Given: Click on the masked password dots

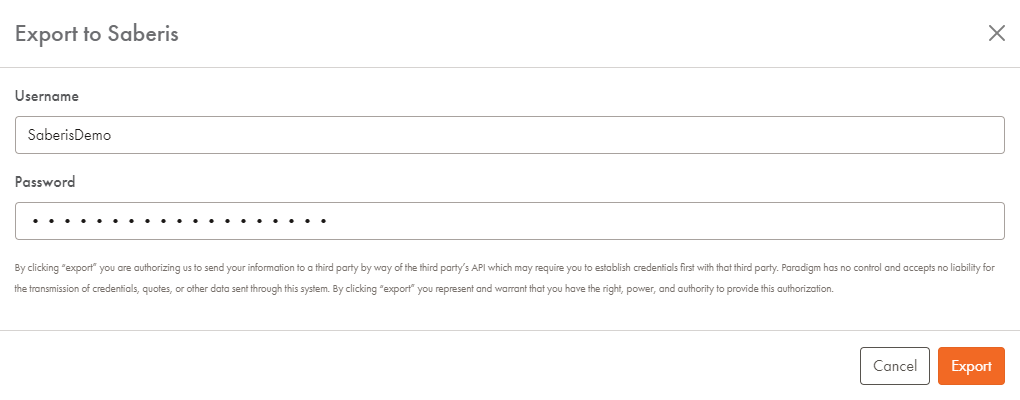Looking at the screenshot, I should (x=180, y=221).
